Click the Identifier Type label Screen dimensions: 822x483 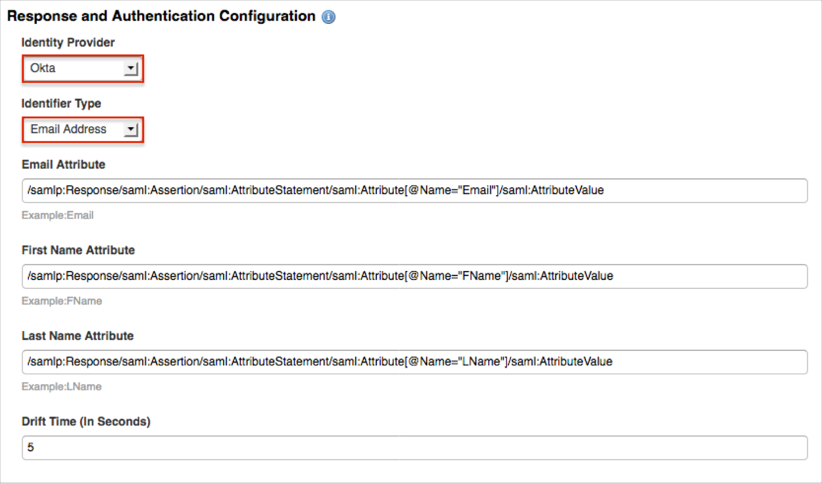click(x=61, y=104)
